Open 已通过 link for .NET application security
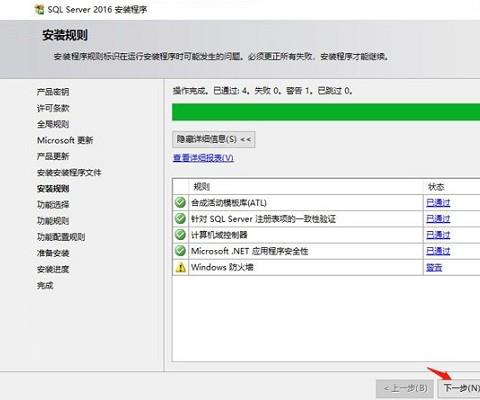Screen dimensions: 480x400 (x=438, y=251)
